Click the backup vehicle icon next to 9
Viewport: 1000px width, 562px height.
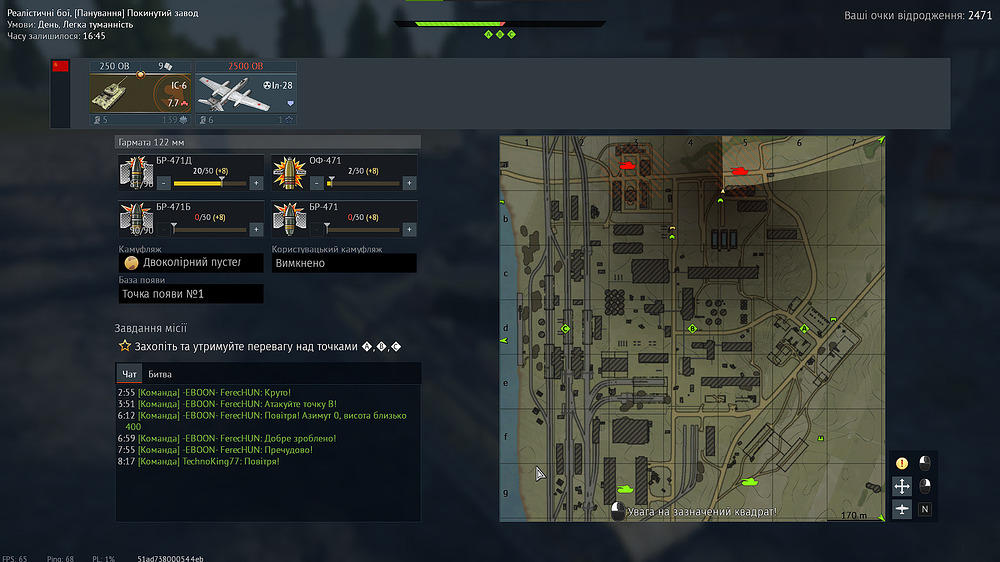pos(168,66)
